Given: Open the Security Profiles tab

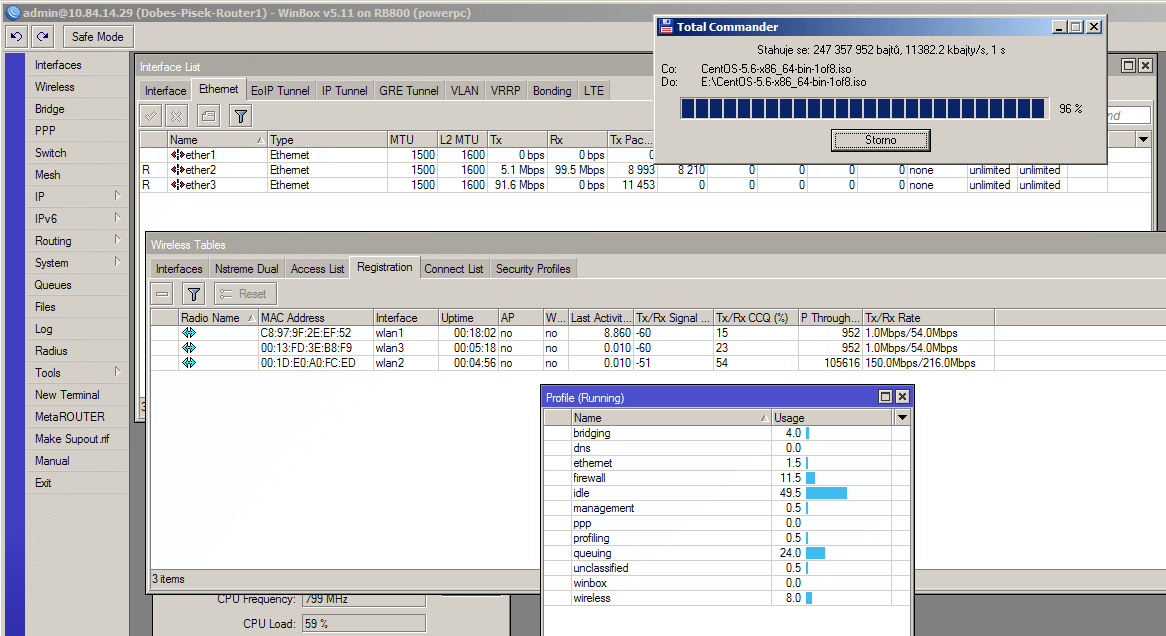Looking at the screenshot, I should (533, 269).
